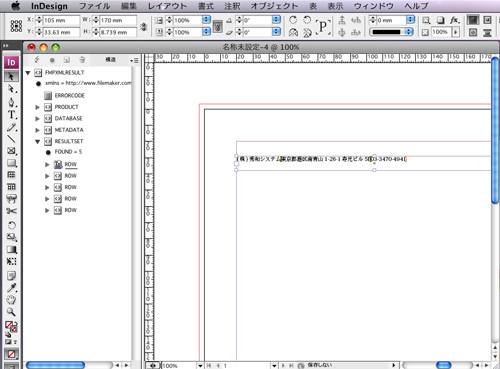This screenshot has height=369, width=500.
Task: Click the Apply None swatch button
Action: (x=11, y=354)
